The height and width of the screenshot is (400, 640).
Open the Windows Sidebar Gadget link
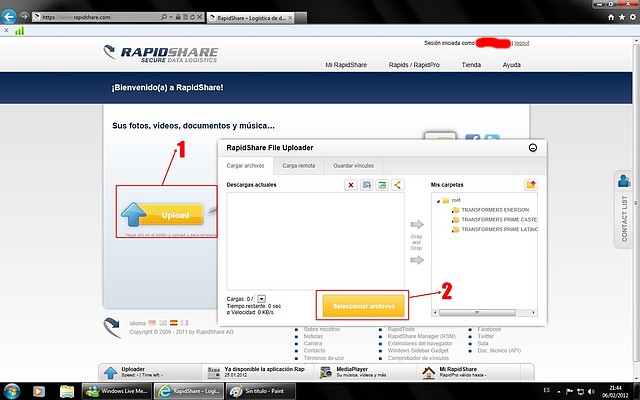click(418, 351)
